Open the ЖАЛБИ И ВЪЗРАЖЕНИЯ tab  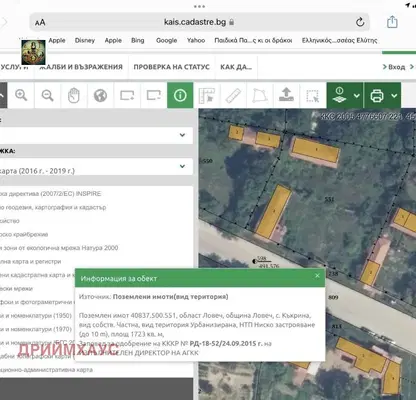coord(81,67)
